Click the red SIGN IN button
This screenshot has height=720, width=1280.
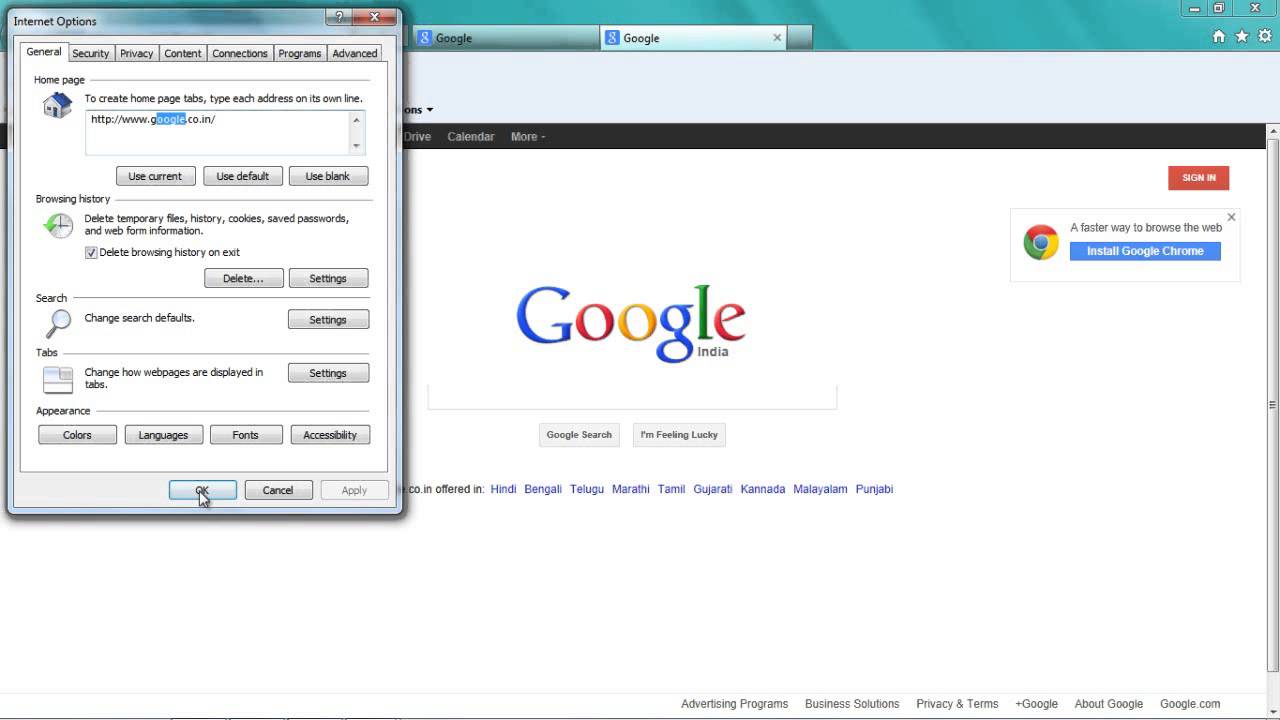pyautogui.click(x=1199, y=178)
